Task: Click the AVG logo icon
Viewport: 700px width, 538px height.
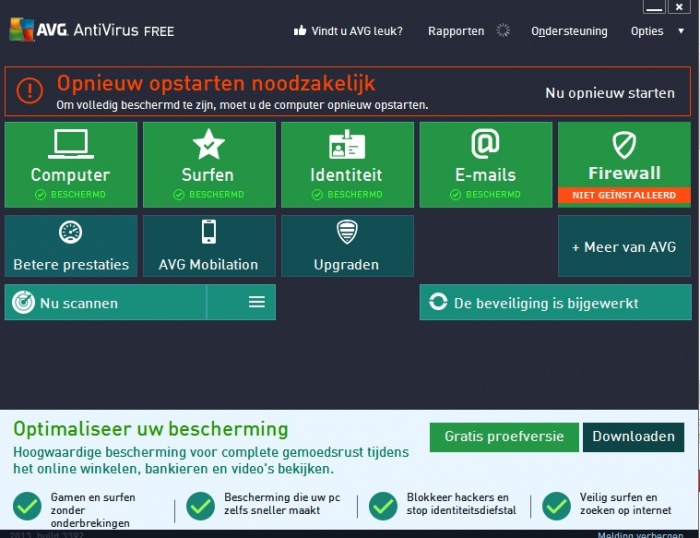Action: coord(21,30)
